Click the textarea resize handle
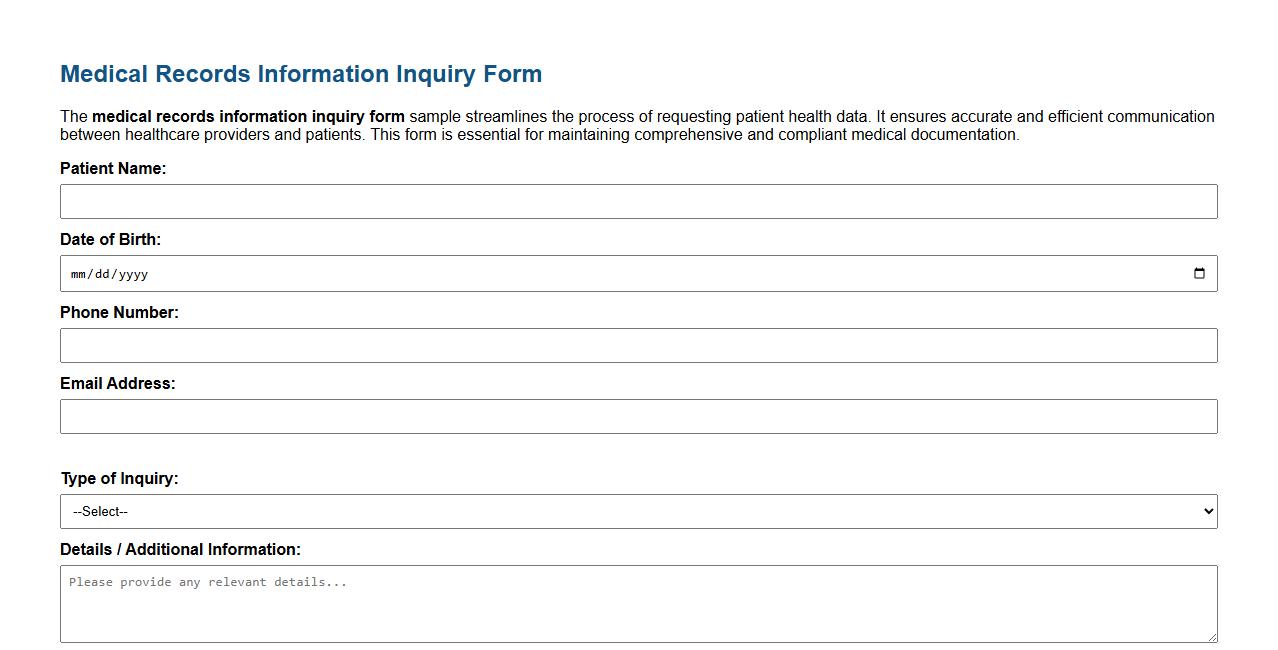This screenshot has height=650, width=1278. pos(1211,638)
